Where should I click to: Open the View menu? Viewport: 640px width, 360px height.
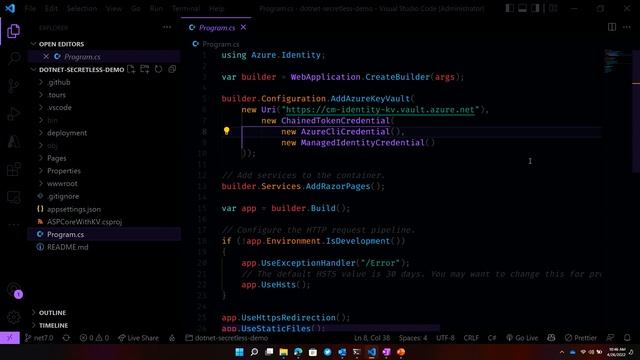[x=113, y=8]
